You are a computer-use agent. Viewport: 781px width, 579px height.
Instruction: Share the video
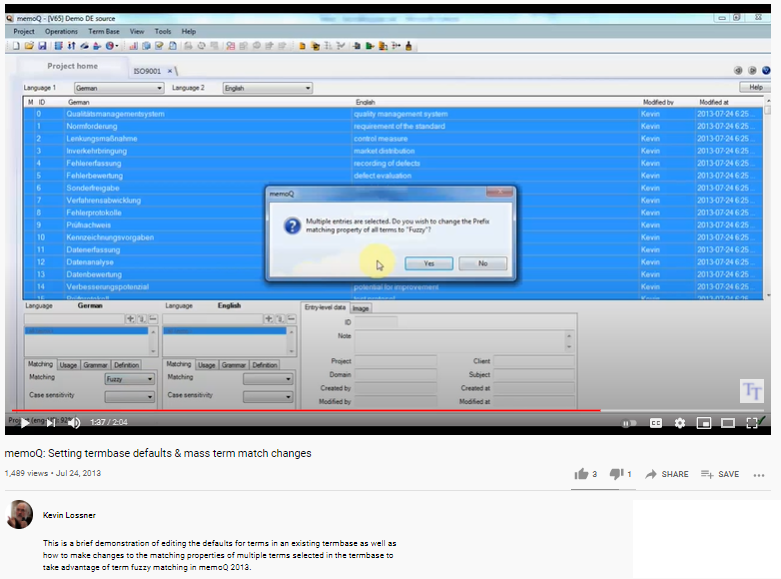point(667,474)
